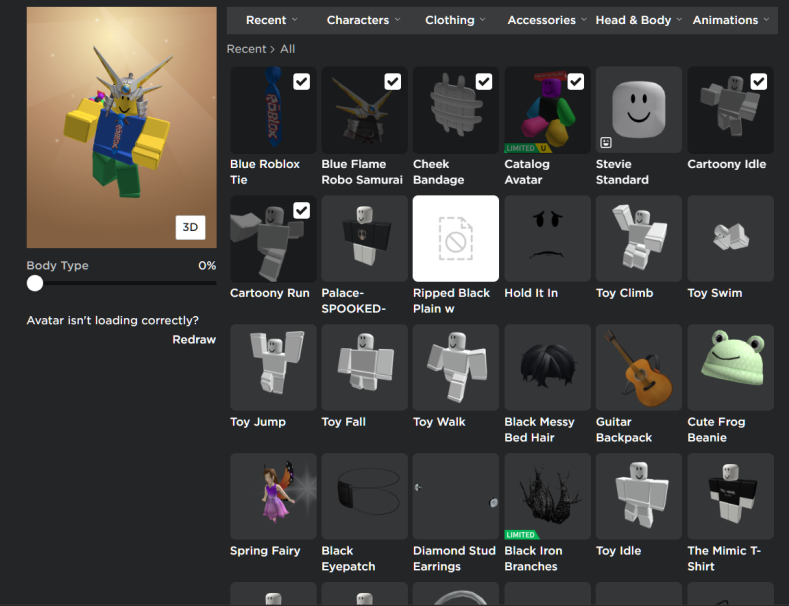
Task: Click the Black Eyepatch name text
Action: (x=348, y=559)
